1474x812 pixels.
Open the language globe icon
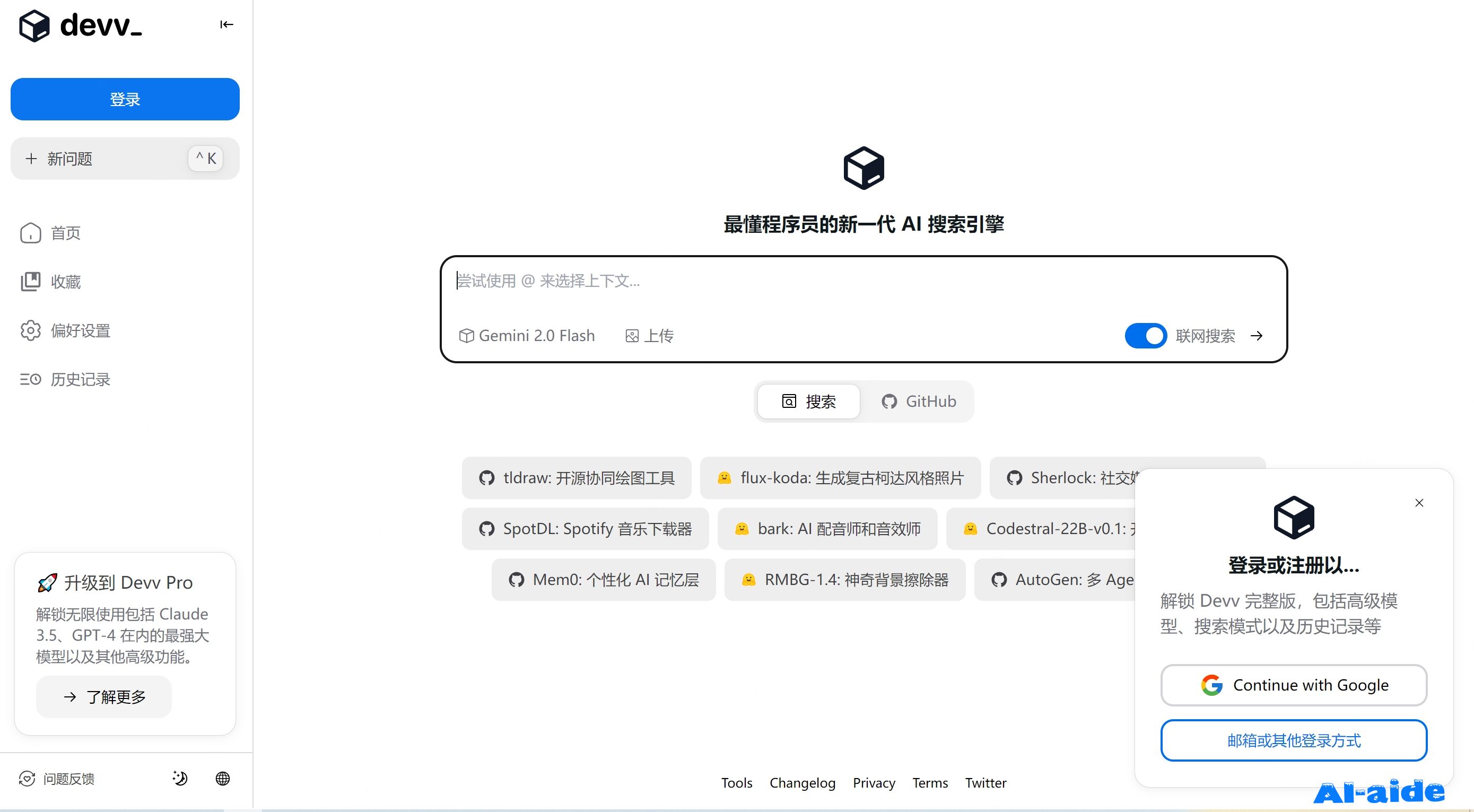click(x=223, y=778)
